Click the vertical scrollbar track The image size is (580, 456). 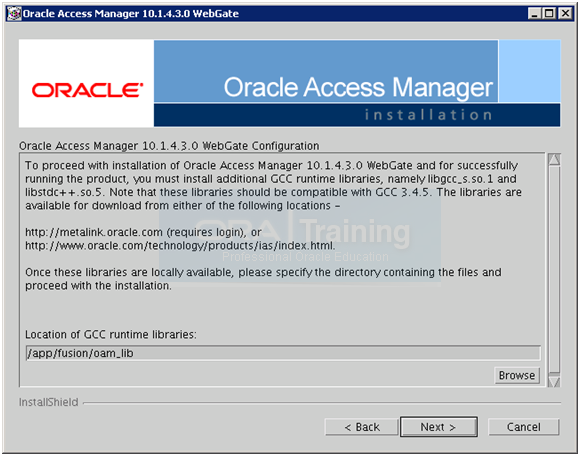[x=554, y=270]
